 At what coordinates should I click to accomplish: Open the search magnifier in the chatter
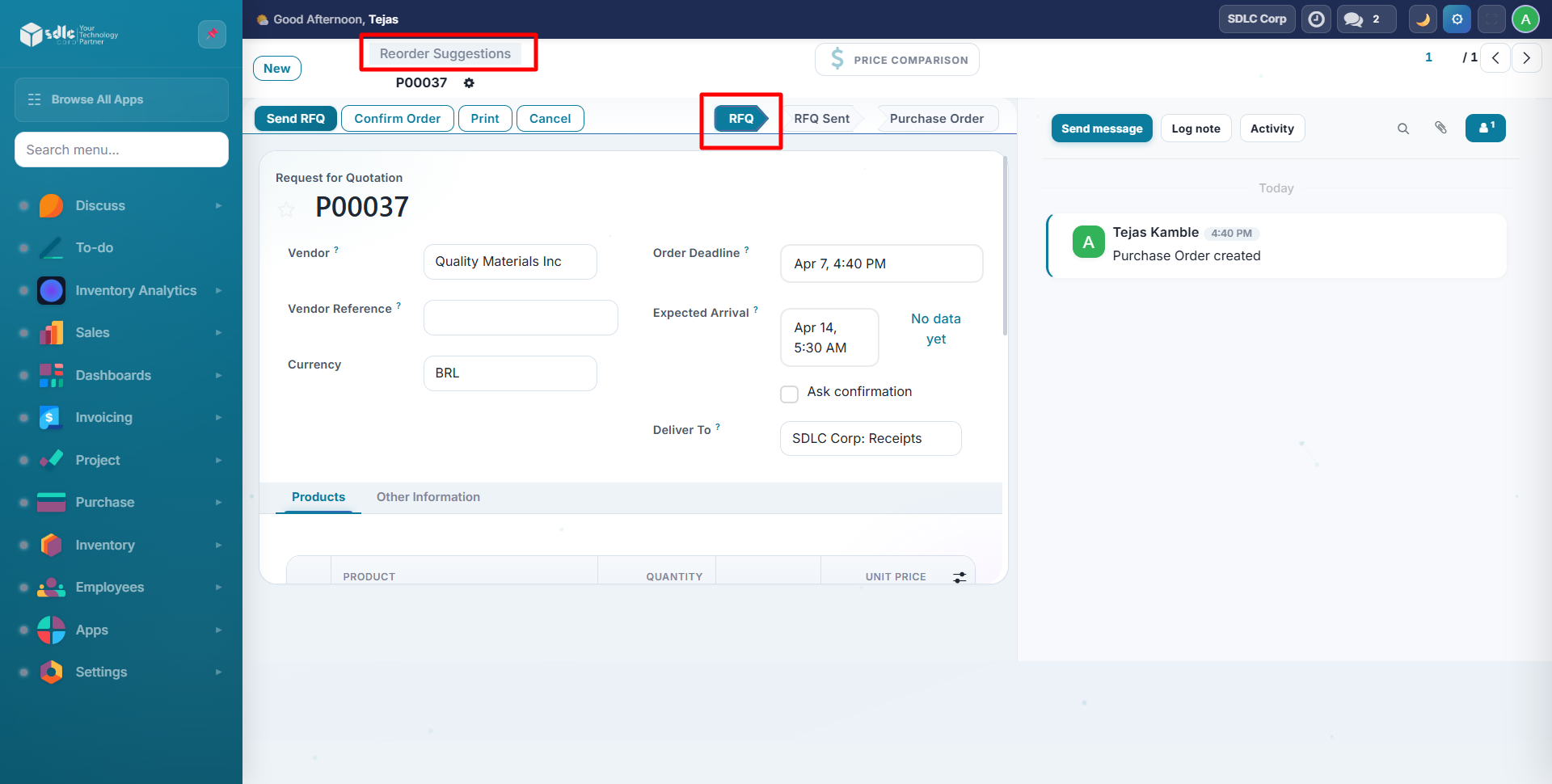coord(1402,128)
